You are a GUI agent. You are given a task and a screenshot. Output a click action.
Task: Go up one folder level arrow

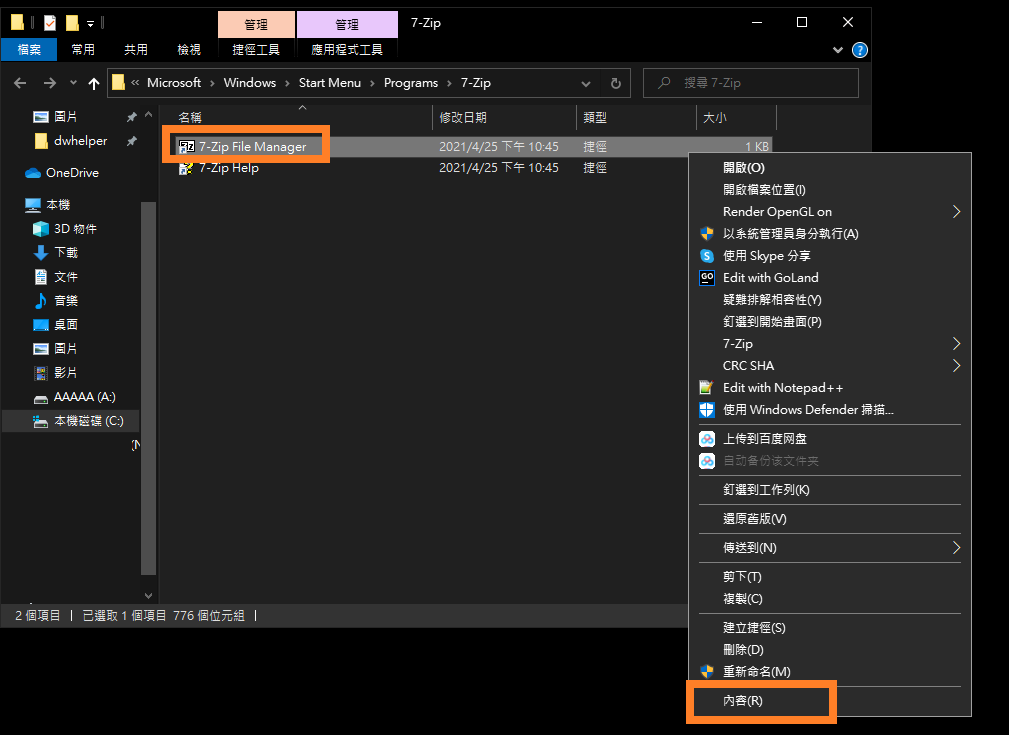tap(94, 83)
